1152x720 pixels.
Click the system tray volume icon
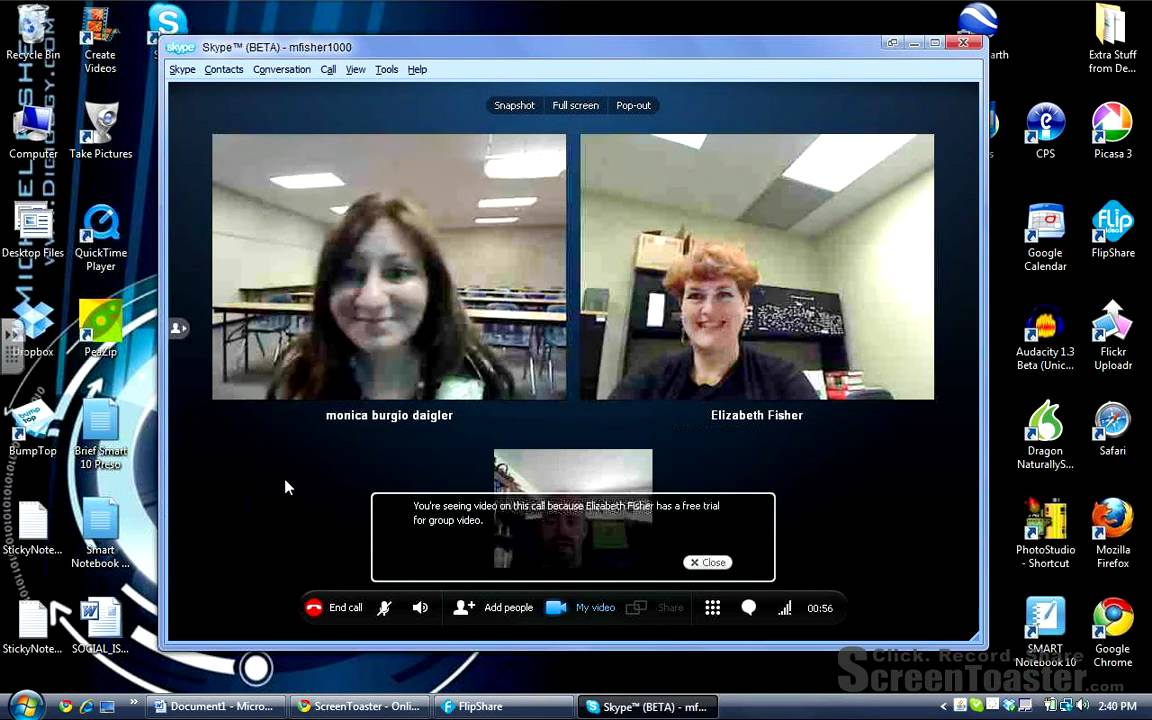(1083, 706)
